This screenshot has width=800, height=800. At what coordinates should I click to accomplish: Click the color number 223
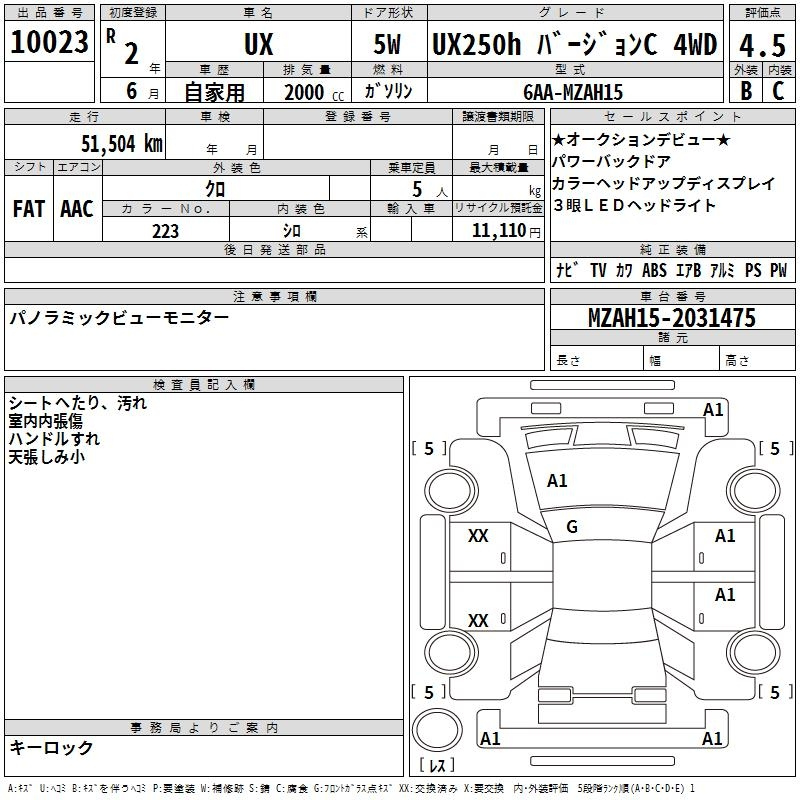click(165, 231)
